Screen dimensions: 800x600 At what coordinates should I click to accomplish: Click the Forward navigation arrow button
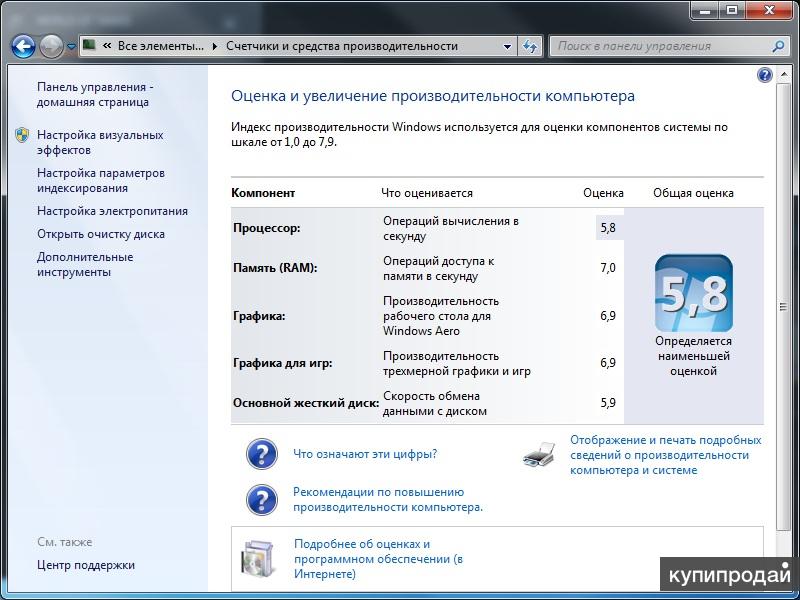[x=51, y=46]
